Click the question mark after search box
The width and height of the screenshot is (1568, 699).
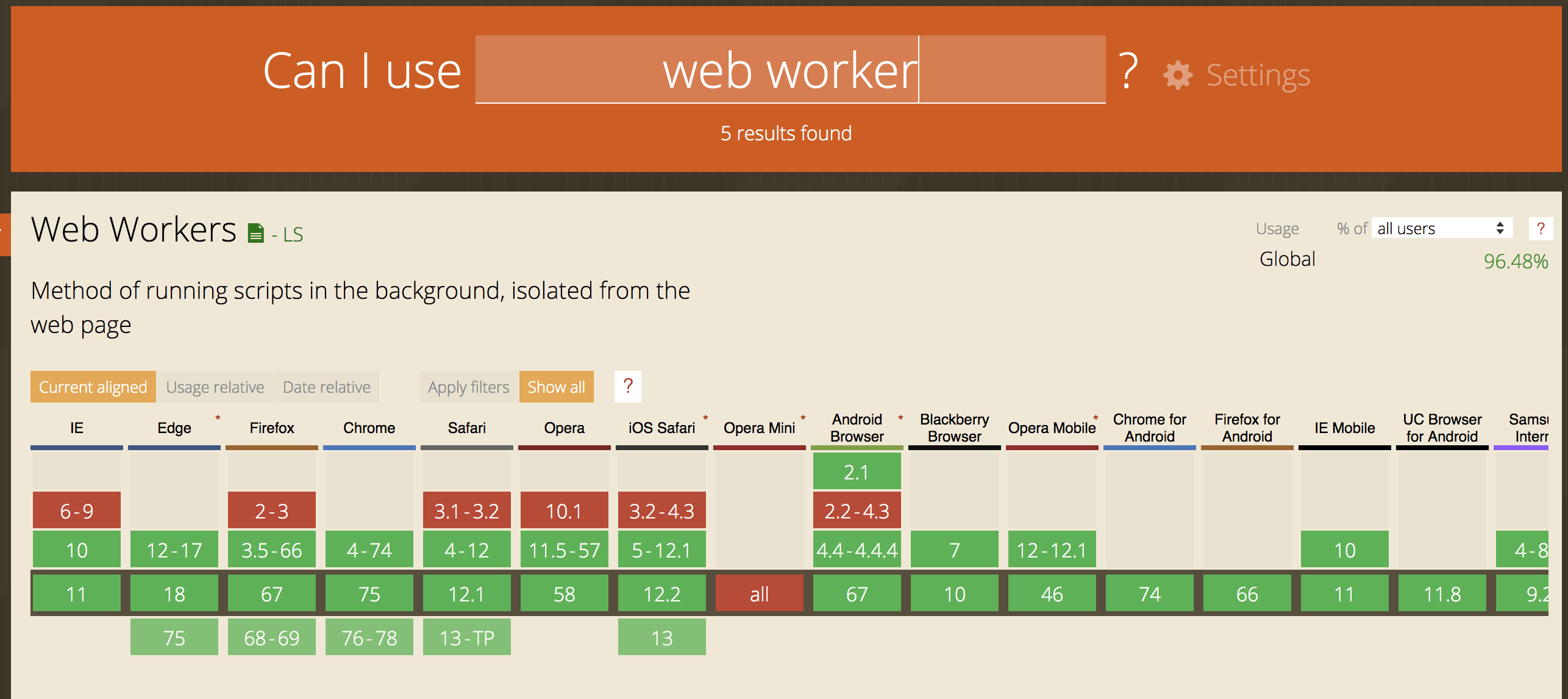tap(1128, 71)
